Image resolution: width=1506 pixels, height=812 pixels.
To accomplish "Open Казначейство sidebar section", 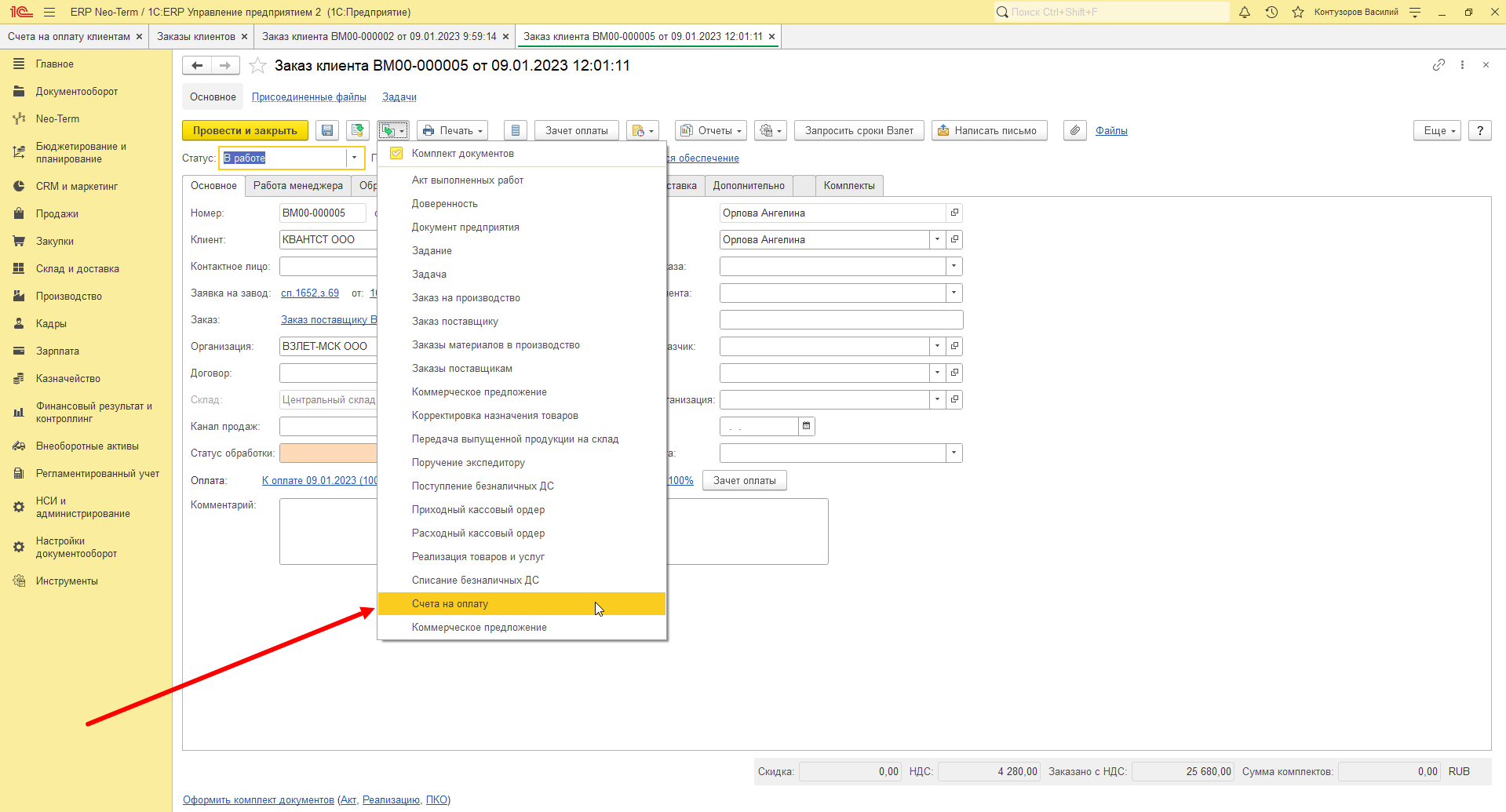I will pos(67,378).
